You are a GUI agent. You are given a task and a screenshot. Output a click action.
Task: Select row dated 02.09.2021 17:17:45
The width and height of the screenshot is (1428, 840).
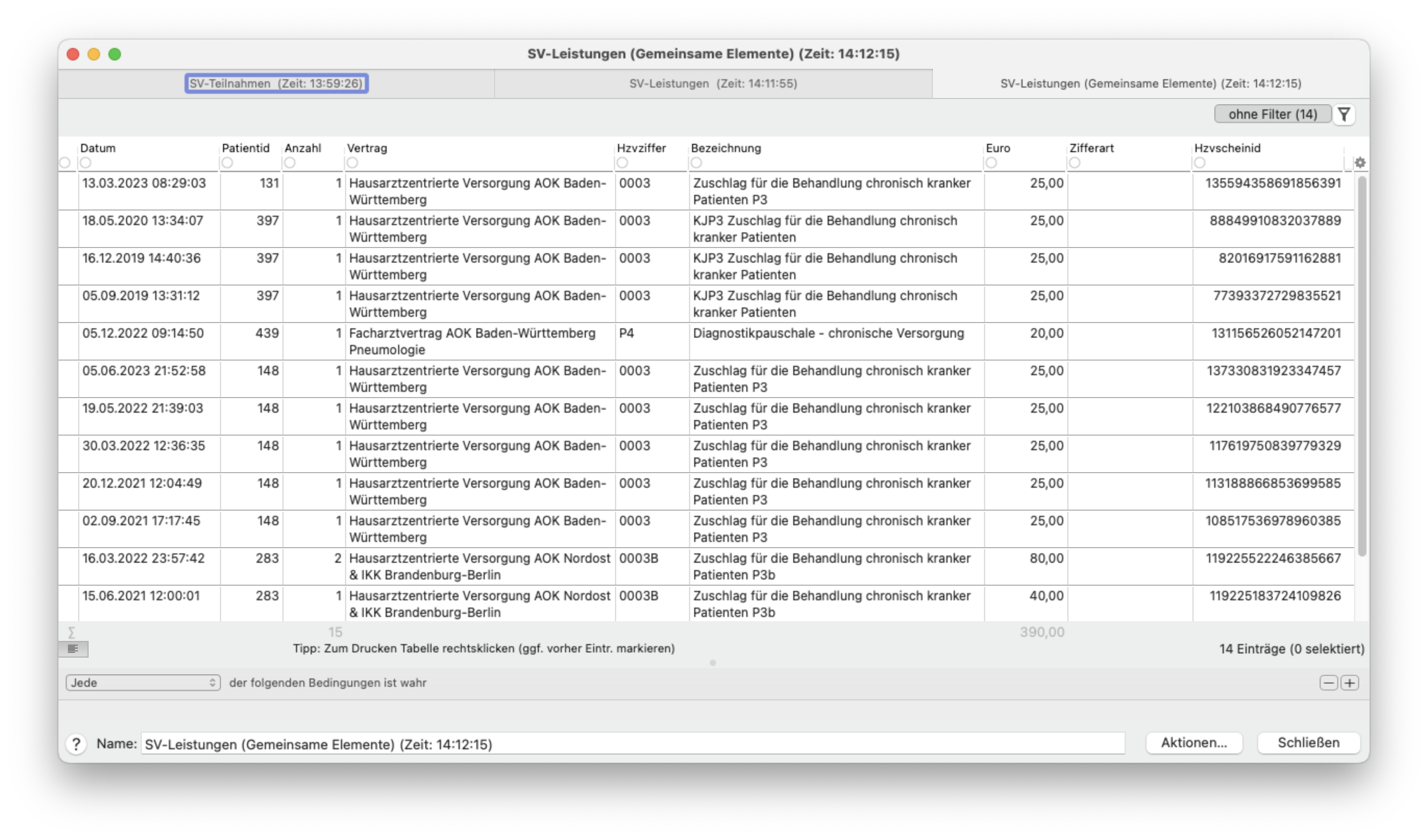pos(706,528)
